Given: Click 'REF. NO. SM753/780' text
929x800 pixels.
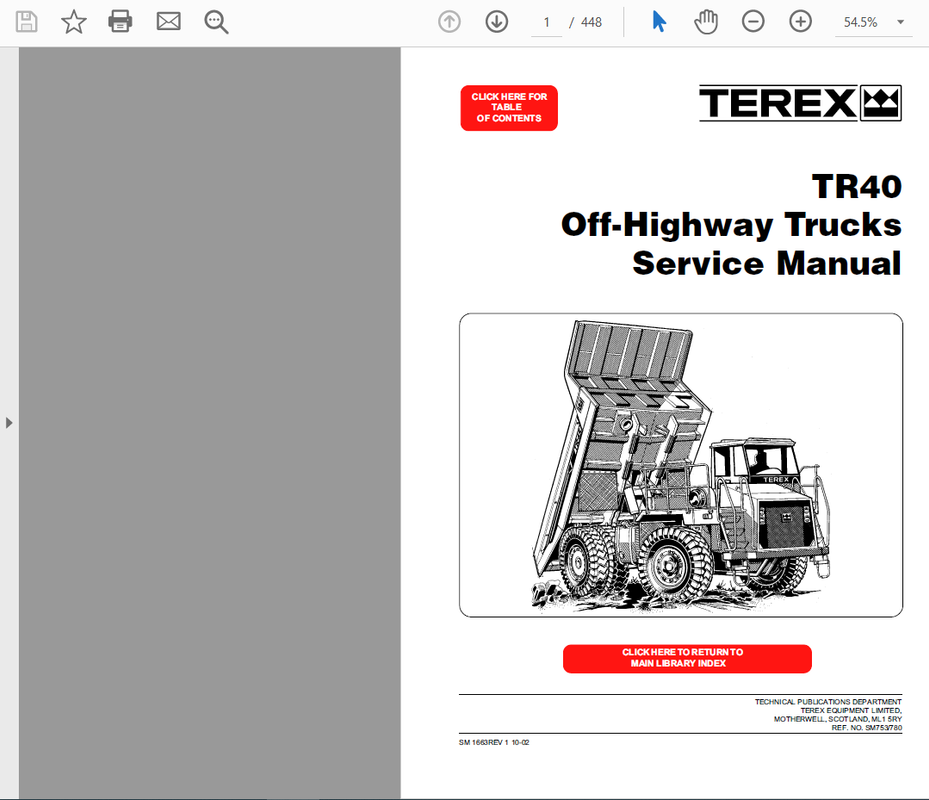Looking at the screenshot, I should click(x=867, y=728).
